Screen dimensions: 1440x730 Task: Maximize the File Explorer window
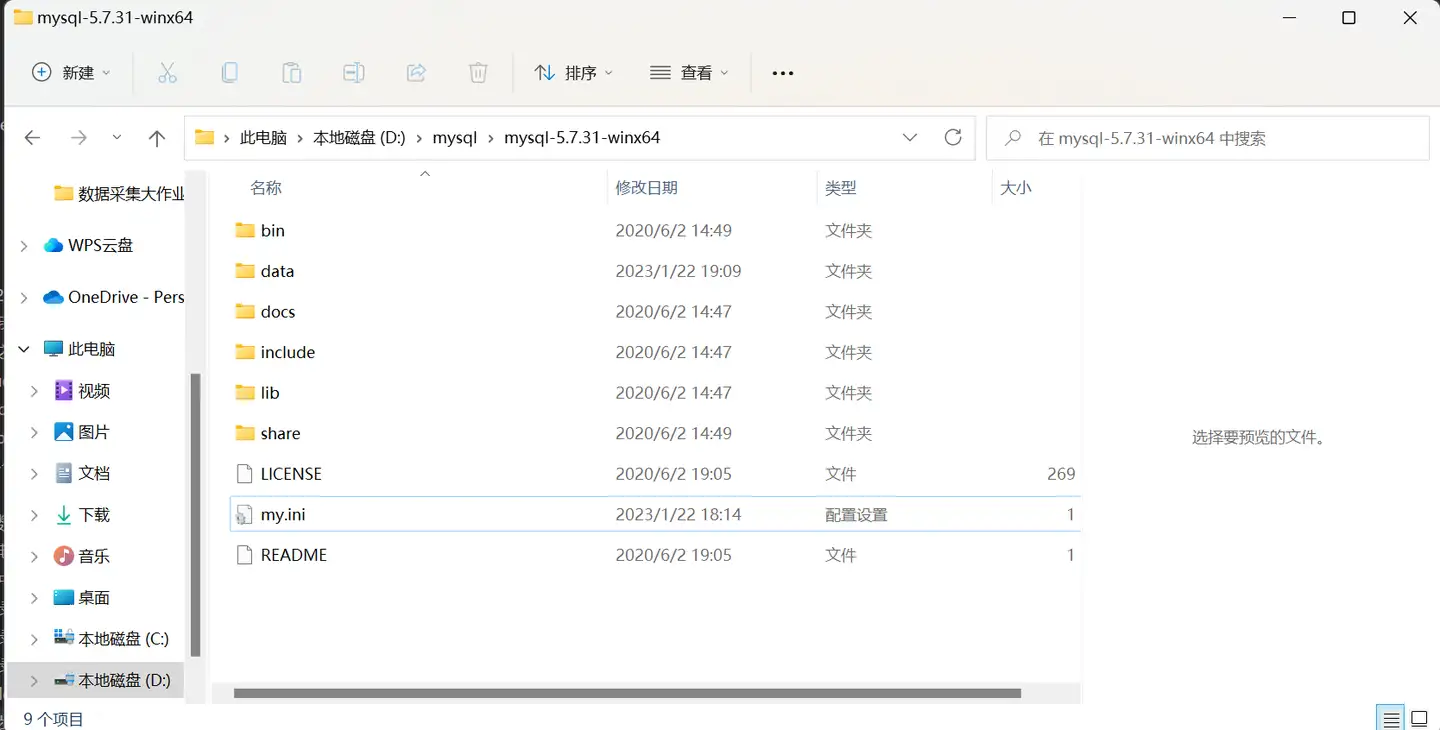(x=1348, y=18)
